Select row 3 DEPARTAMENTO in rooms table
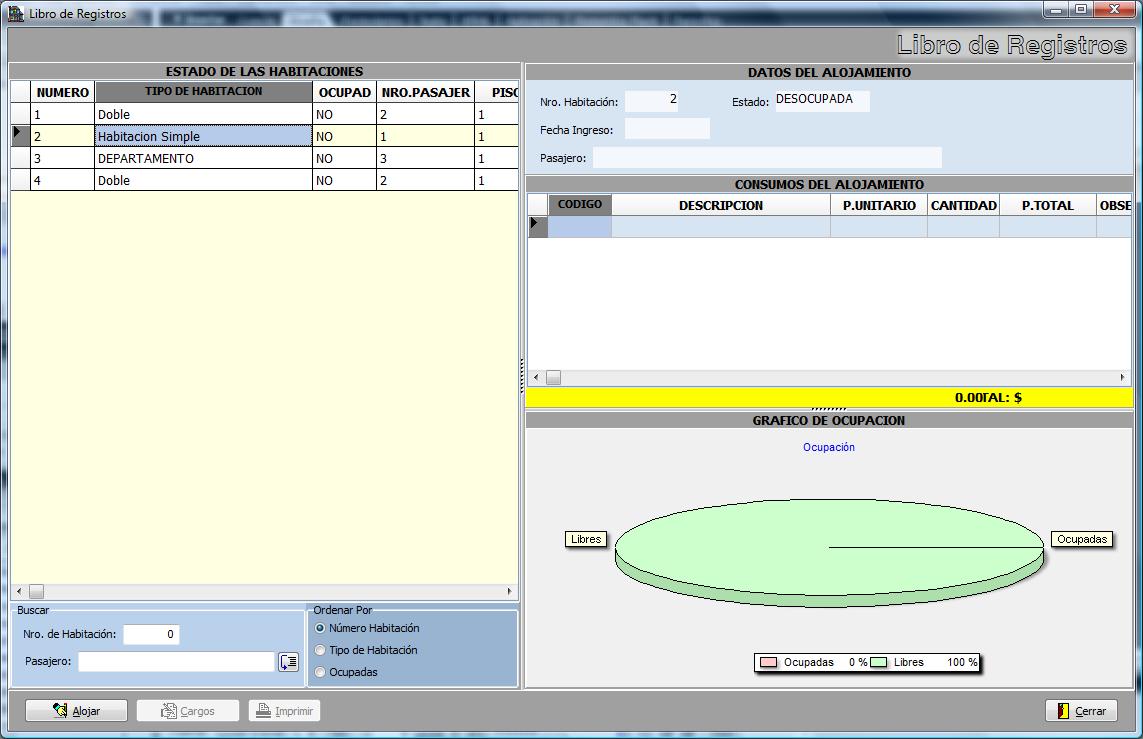This screenshot has width=1143, height=739. (x=203, y=159)
